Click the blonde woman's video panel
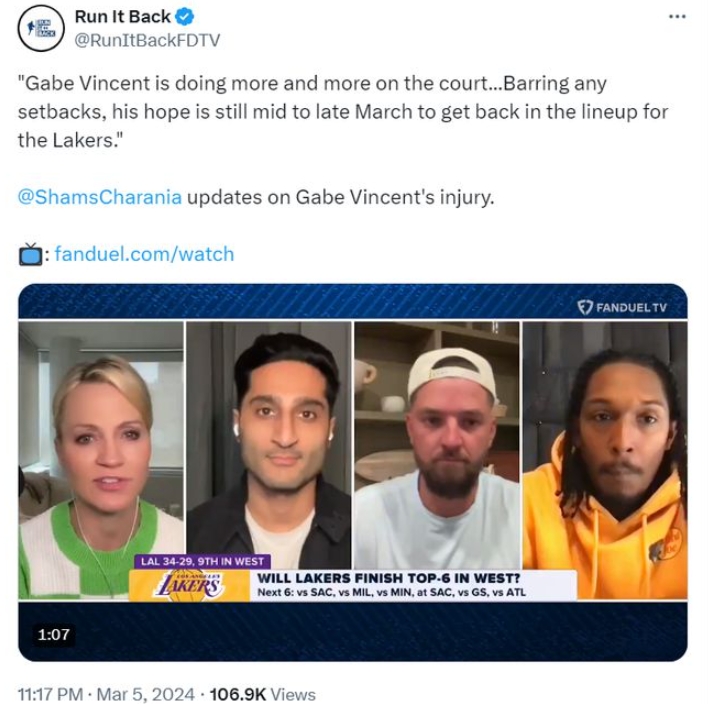The height and width of the screenshot is (704, 708). coord(101,460)
